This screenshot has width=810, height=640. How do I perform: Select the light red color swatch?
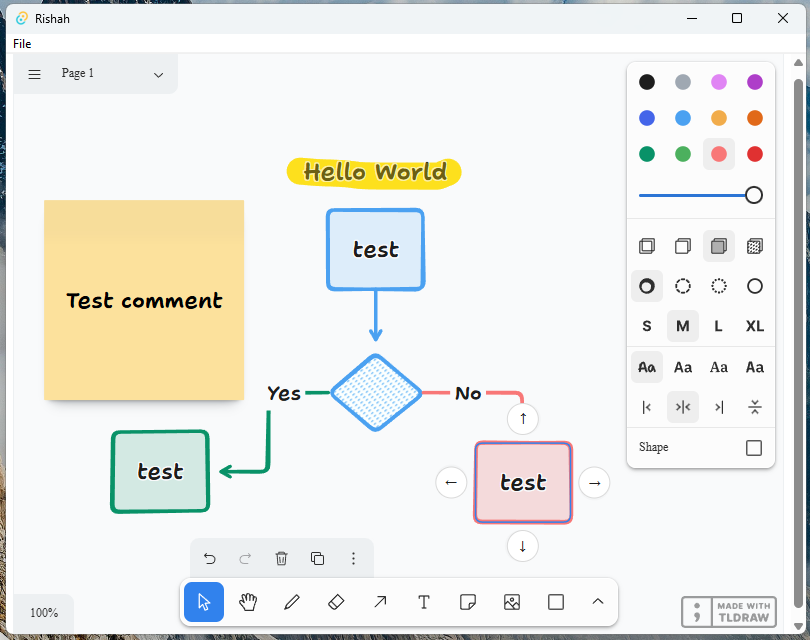pyautogui.click(x=719, y=154)
